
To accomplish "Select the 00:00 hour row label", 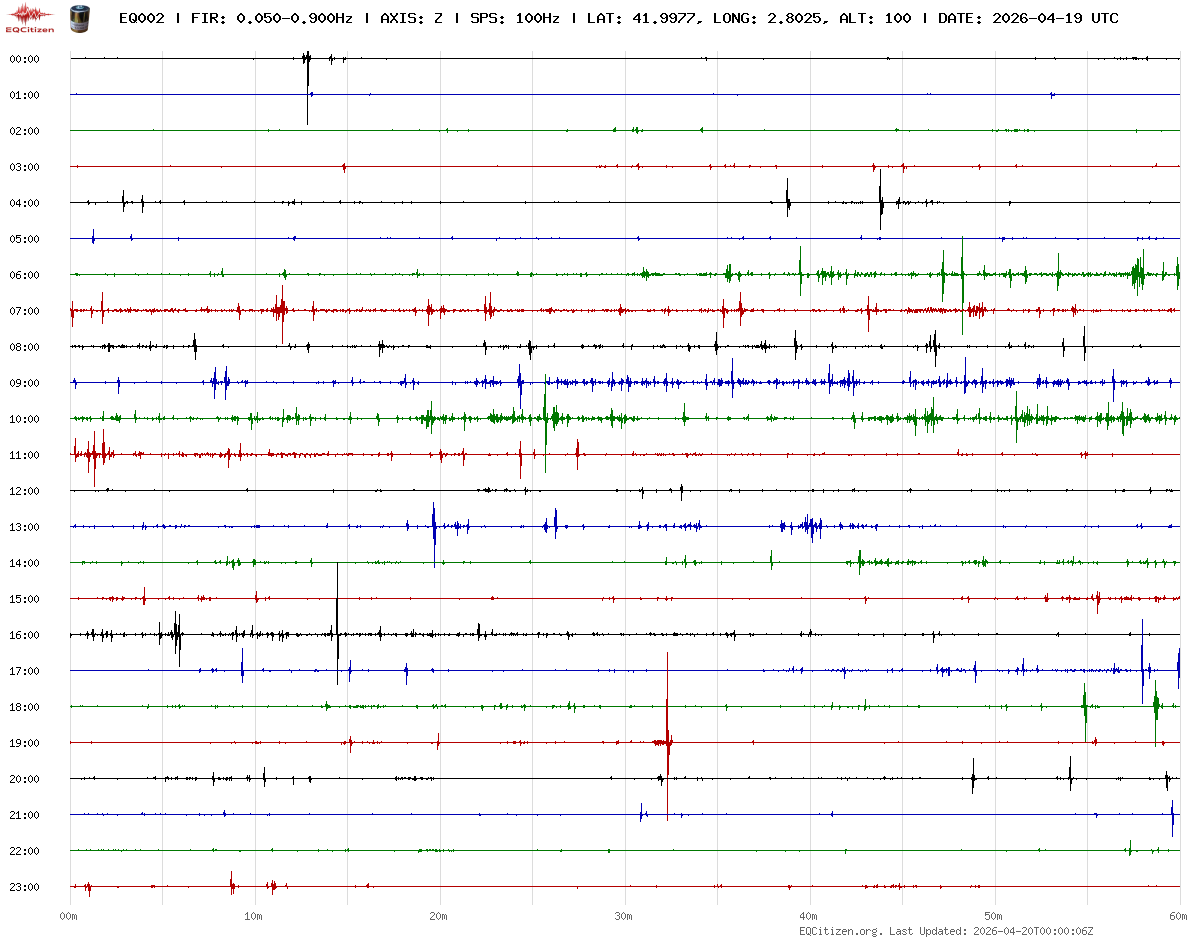I will [x=24, y=59].
